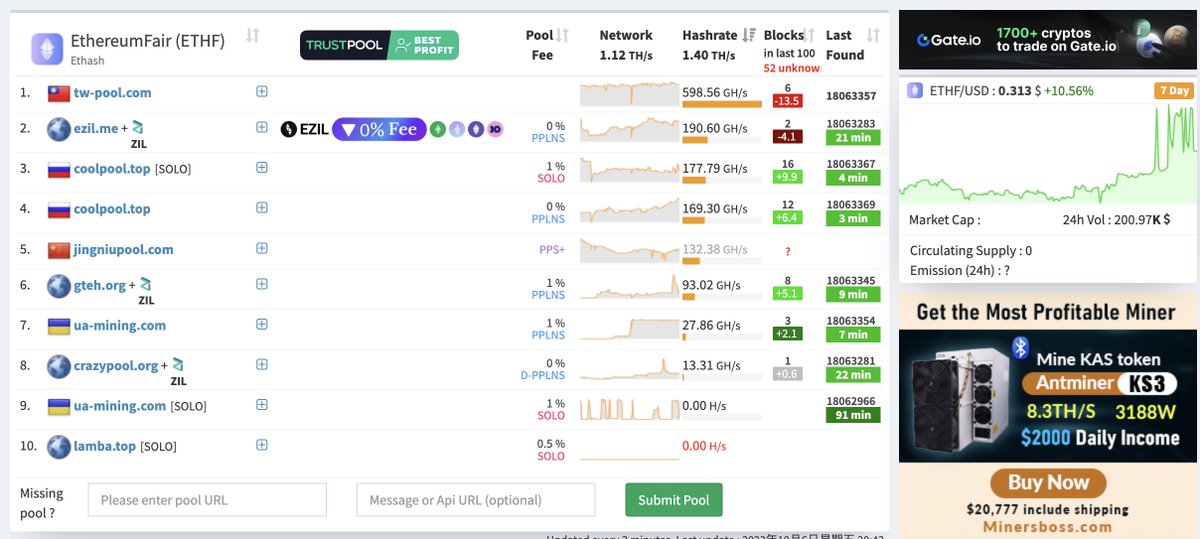
Task: Click green Ethereum Classic coin icon in EZIL ad
Action: pos(437,129)
